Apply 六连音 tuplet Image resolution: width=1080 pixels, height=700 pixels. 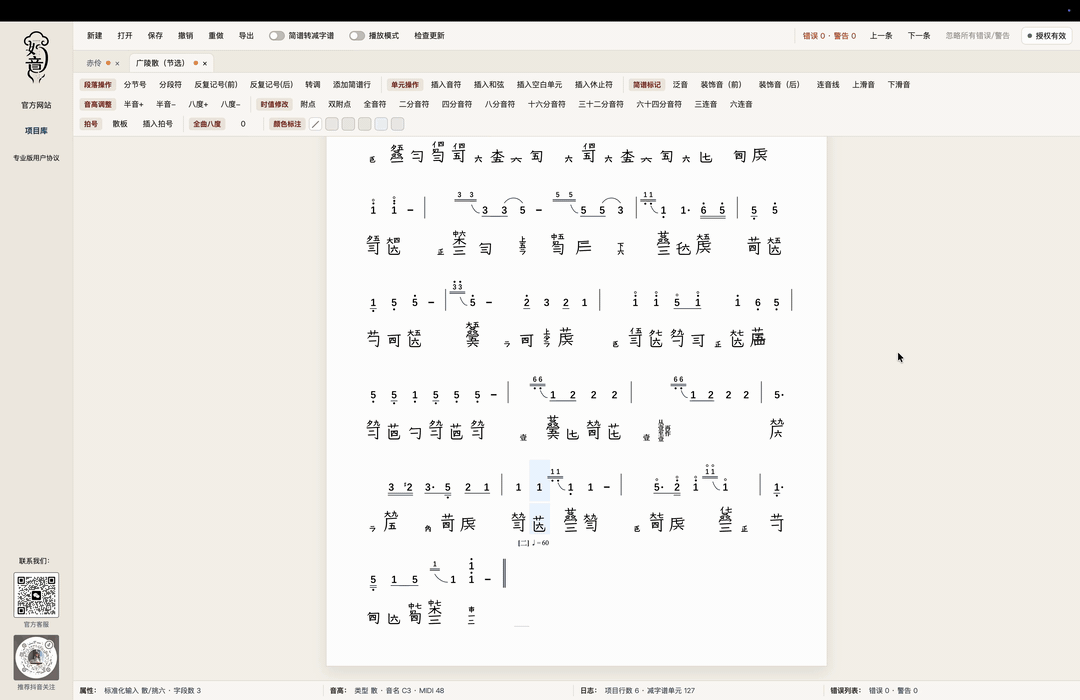(x=741, y=105)
